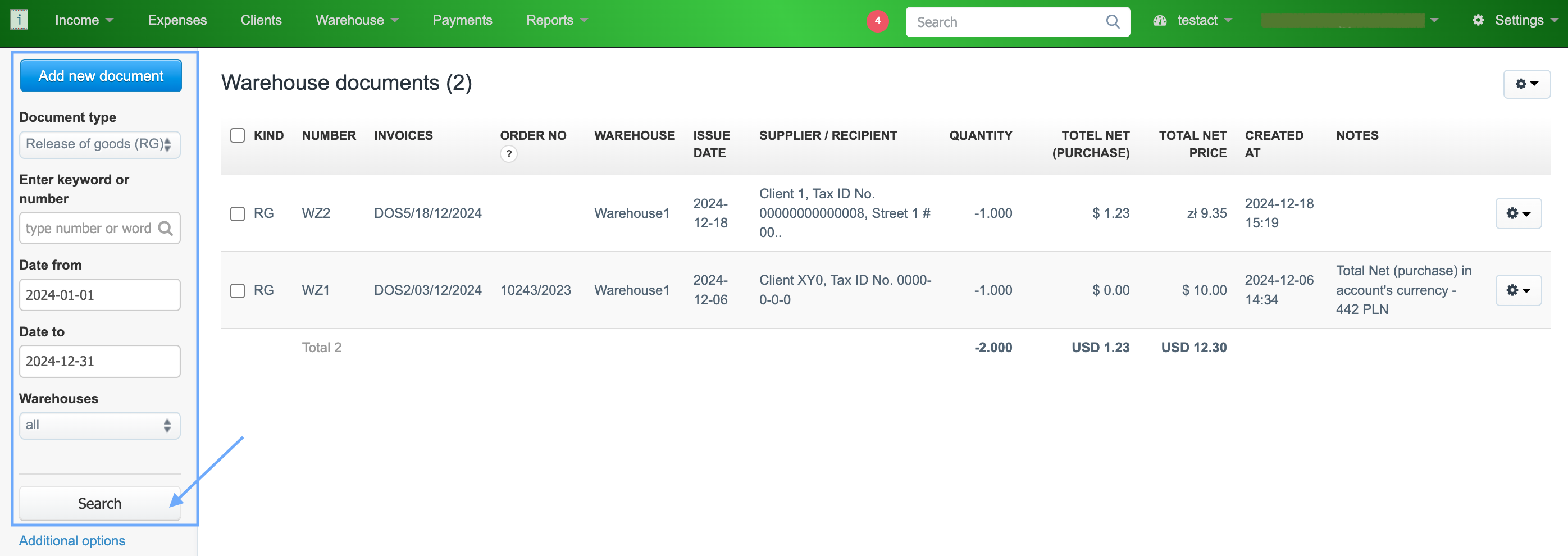This screenshot has width=1568, height=556.
Task: Expand the Warehouses filter dropdown
Action: [99, 425]
